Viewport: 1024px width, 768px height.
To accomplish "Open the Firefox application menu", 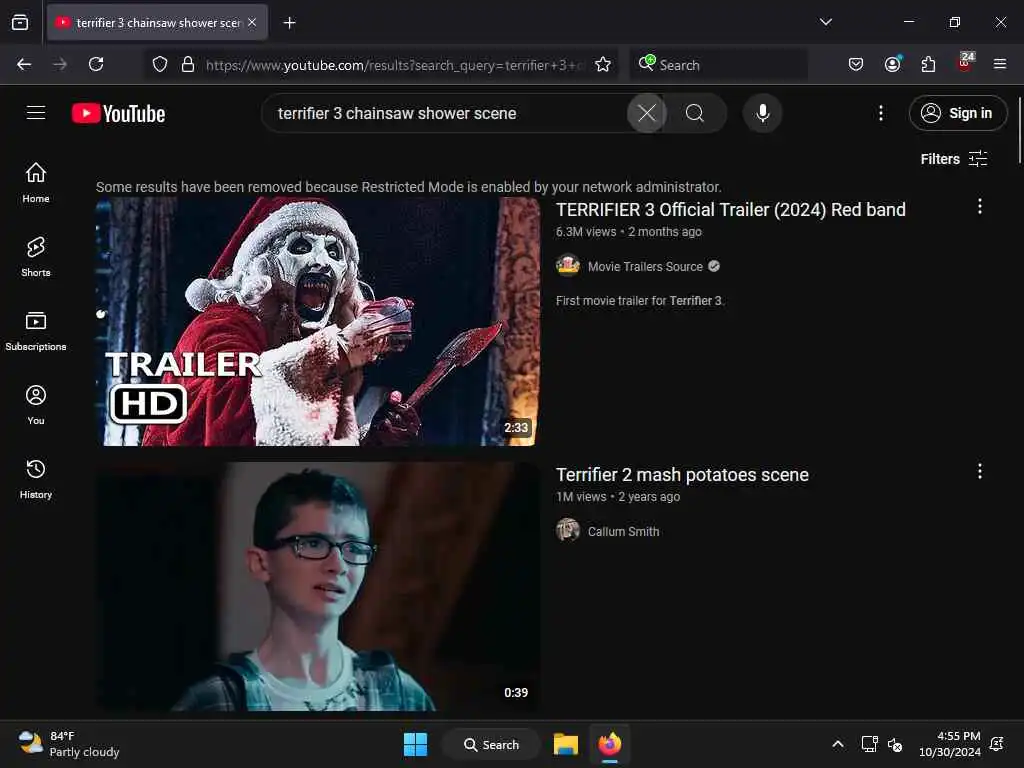I will [1000, 64].
